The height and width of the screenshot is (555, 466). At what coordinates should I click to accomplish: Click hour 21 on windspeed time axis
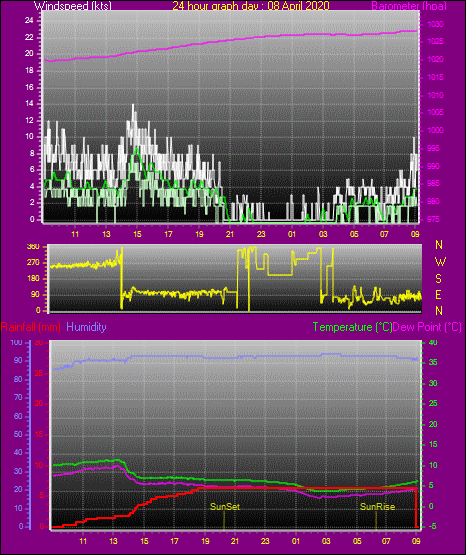(230, 234)
